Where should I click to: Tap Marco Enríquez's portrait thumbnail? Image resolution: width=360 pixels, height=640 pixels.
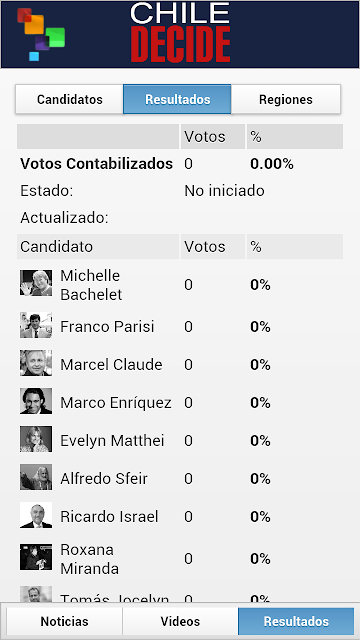click(36, 401)
